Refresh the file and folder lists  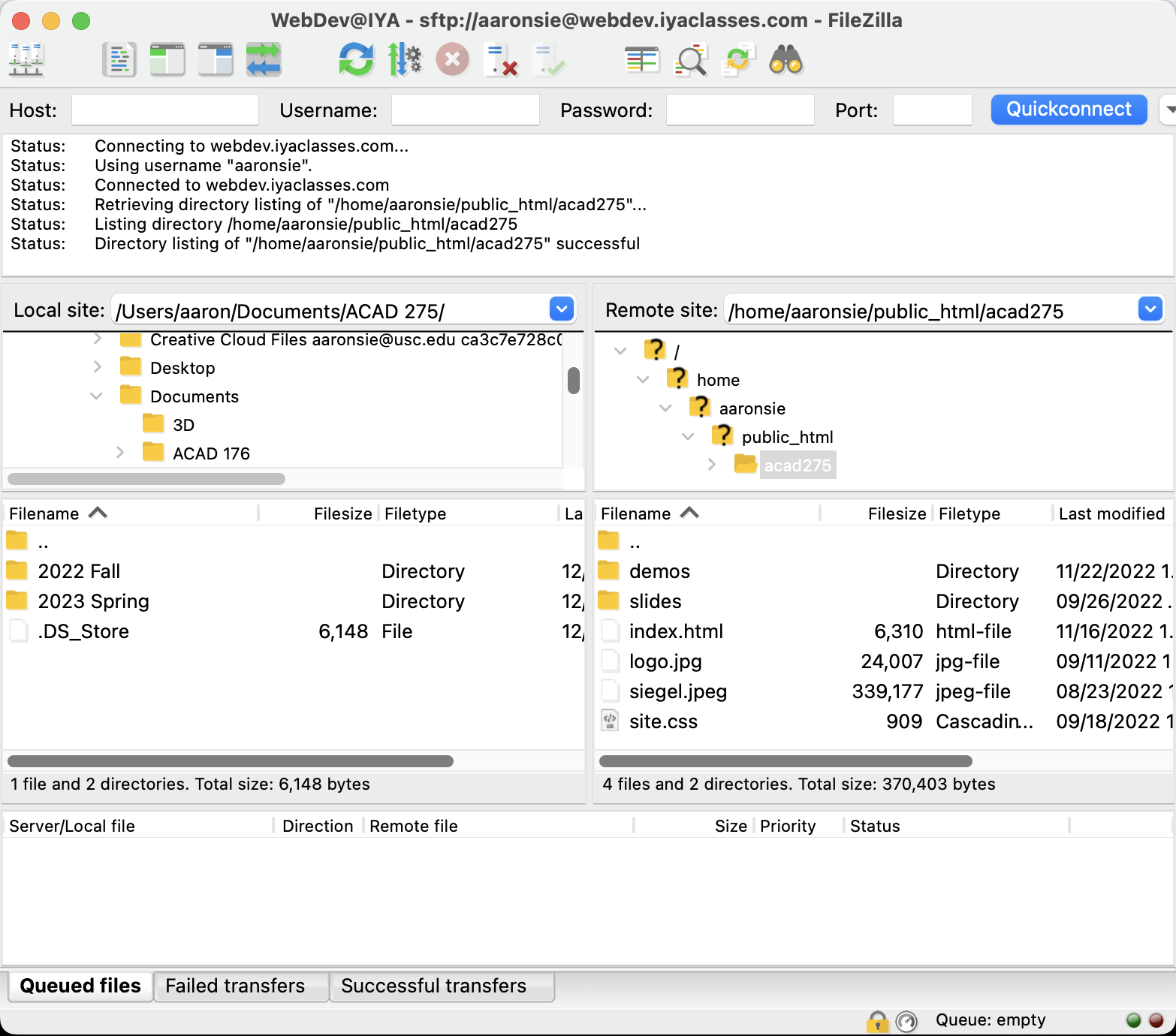point(357,60)
